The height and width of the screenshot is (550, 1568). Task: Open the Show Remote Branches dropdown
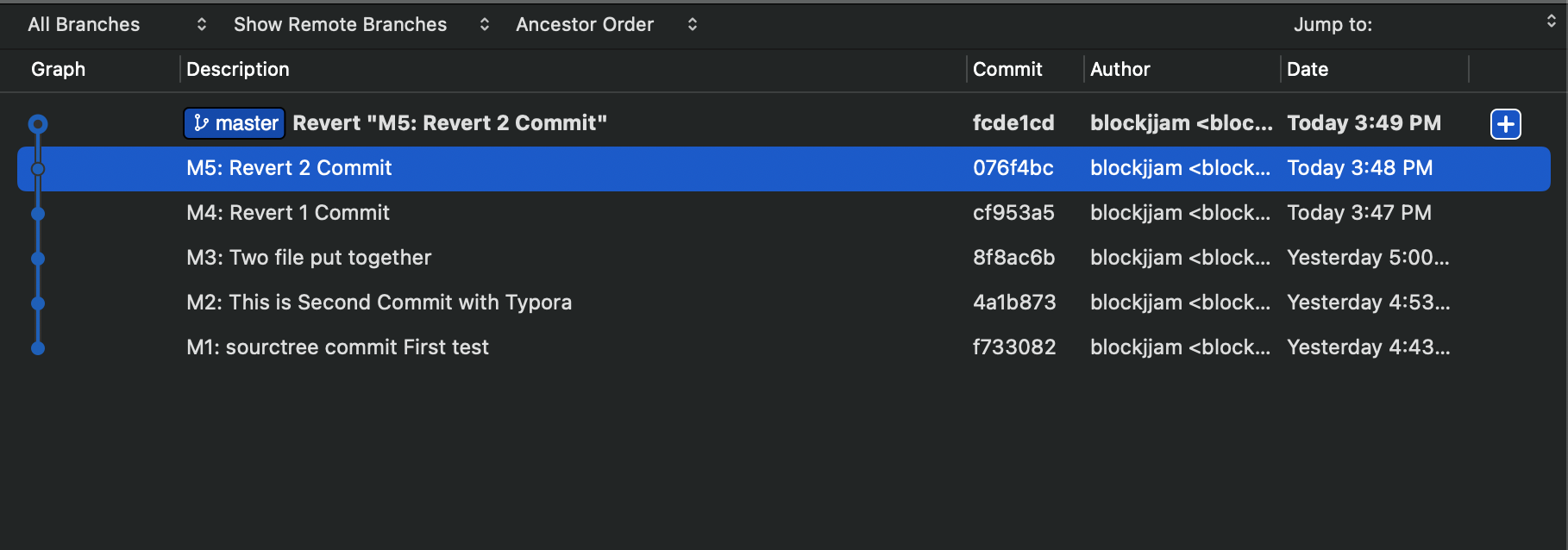pos(361,24)
